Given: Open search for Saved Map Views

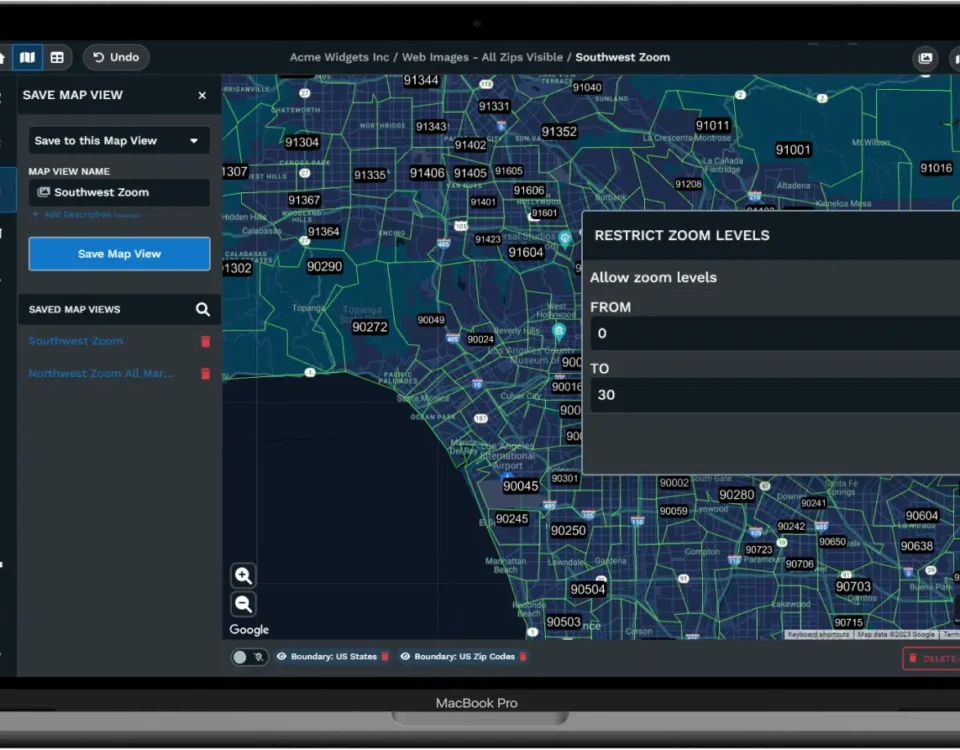Looking at the screenshot, I should tap(202, 309).
